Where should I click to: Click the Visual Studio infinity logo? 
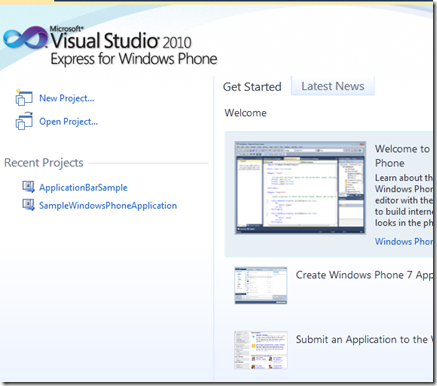pyautogui.click(x=26, y=38)
